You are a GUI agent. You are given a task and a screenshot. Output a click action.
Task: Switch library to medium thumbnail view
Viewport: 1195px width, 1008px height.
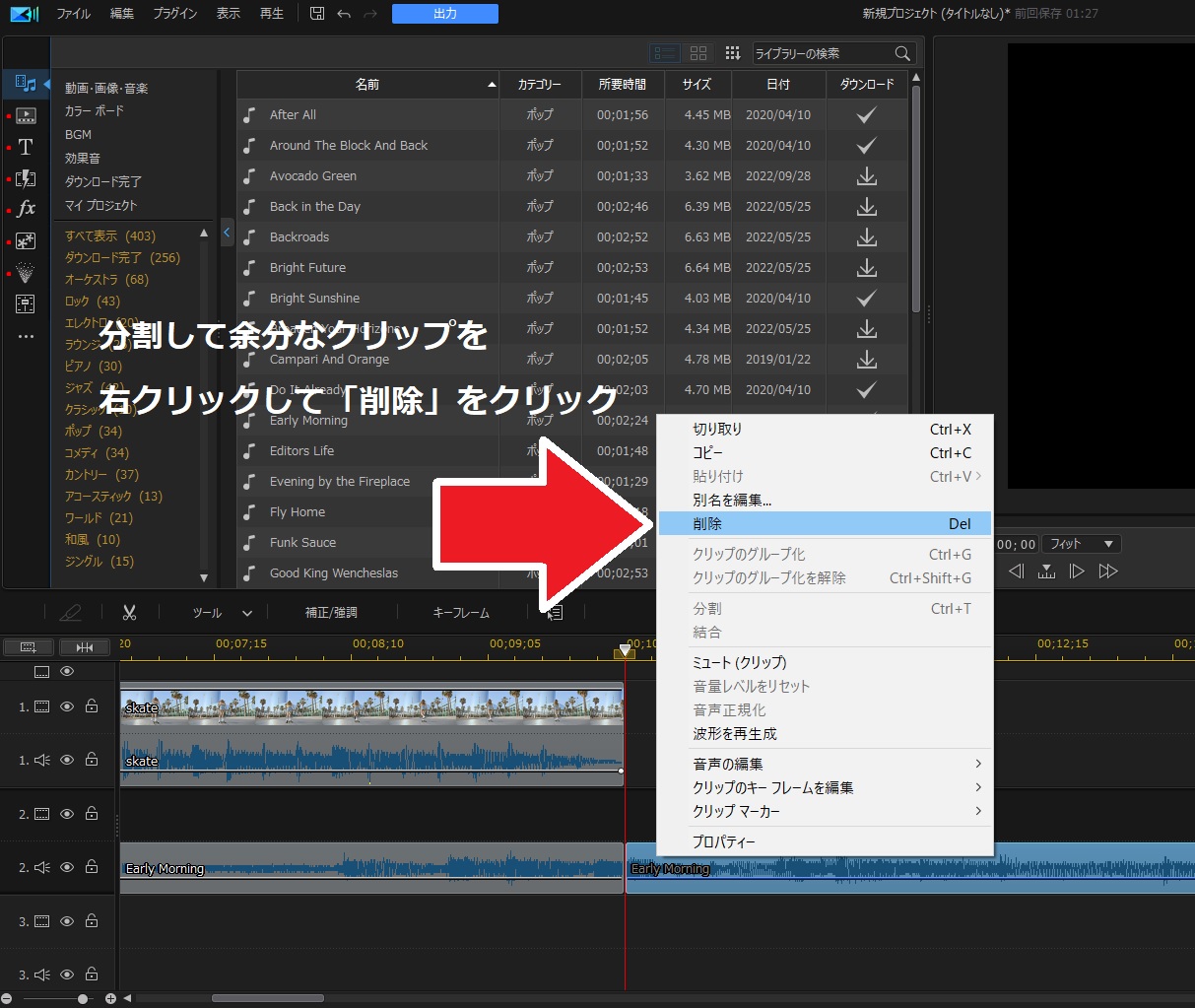pyautogui.click(x=698, y=53)
